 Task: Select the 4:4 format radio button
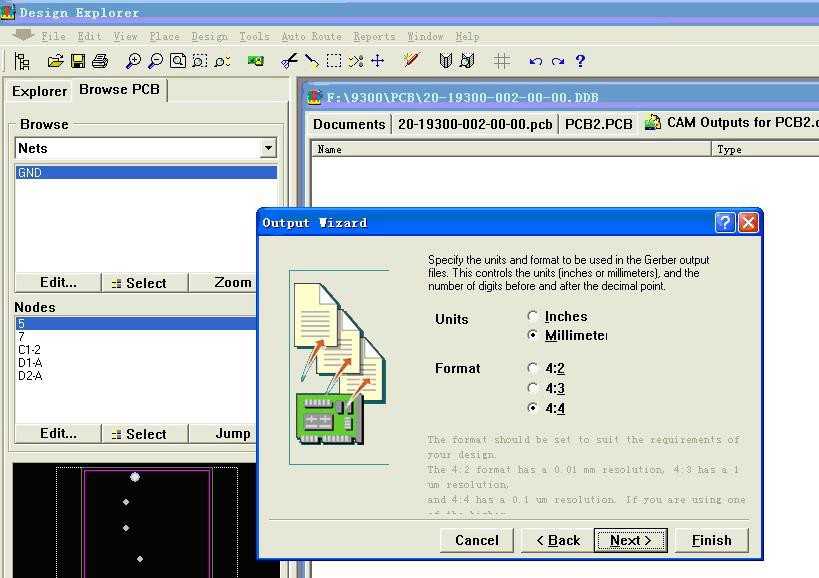[x=532, y=408]
